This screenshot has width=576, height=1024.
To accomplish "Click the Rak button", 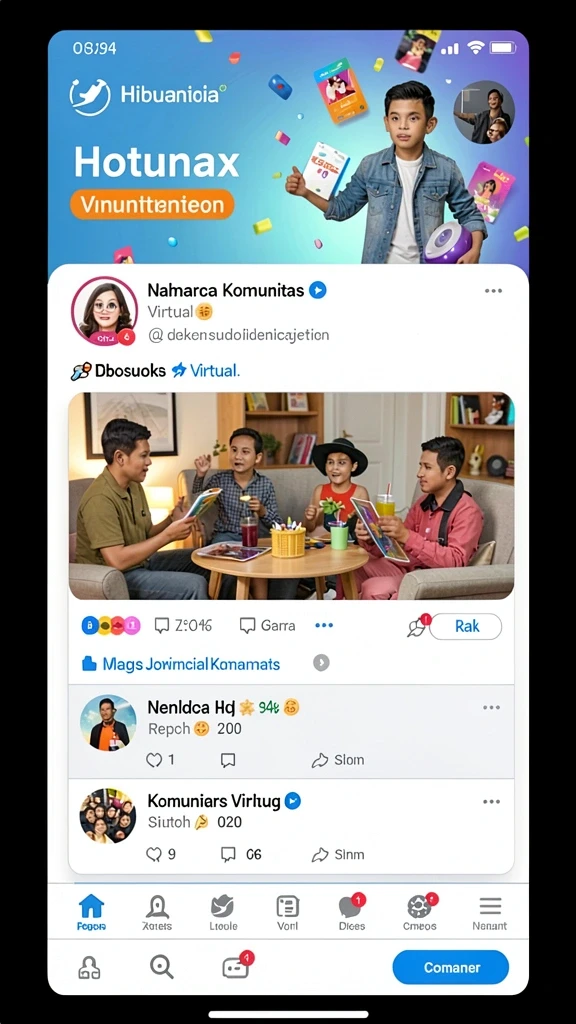I will tap(466, 626).
